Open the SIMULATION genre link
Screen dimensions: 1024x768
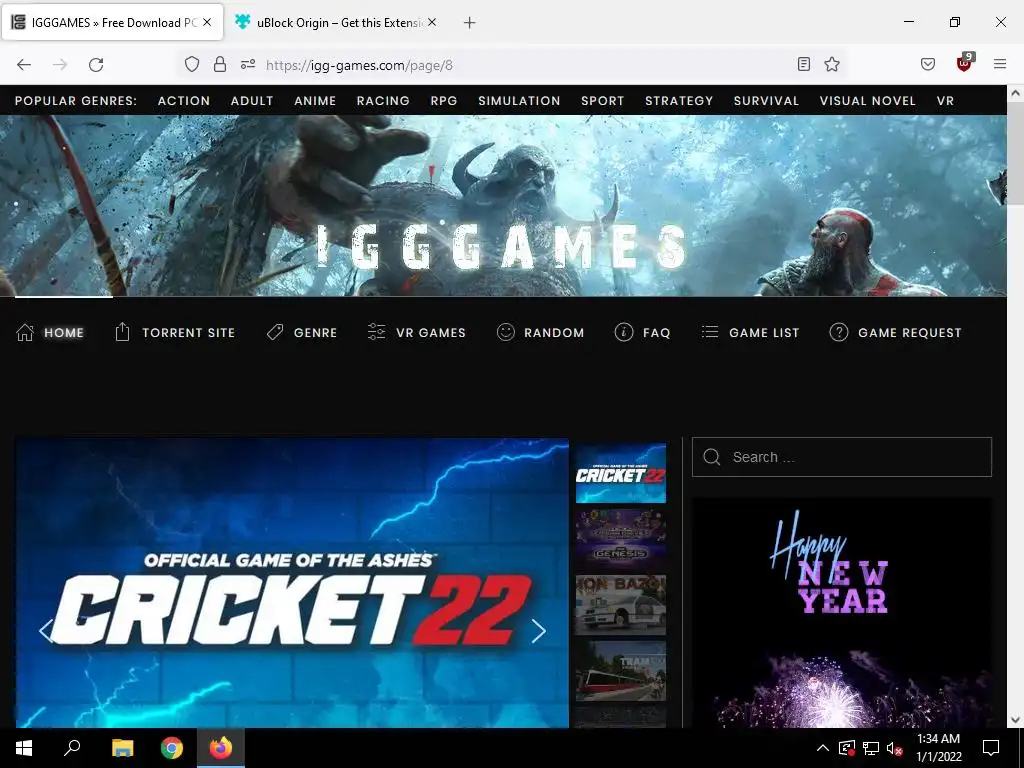pos(519,101)
